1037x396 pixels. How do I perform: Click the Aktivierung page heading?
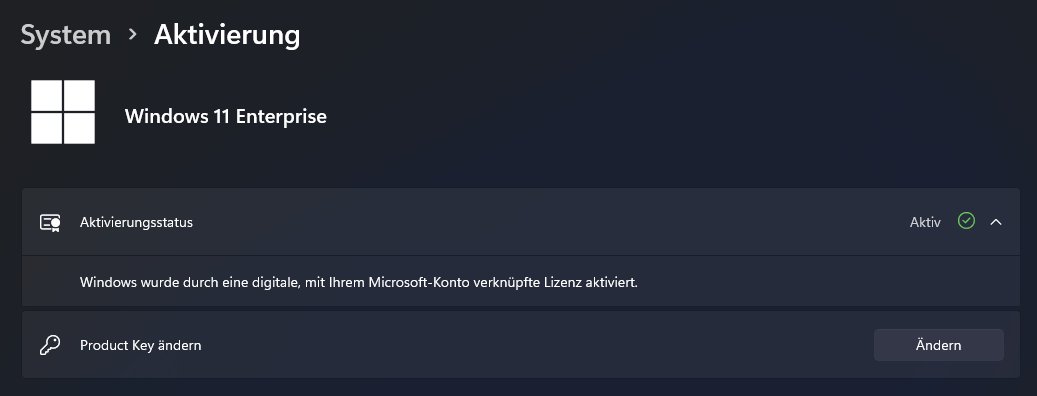pyautogui.click(x=227, y=34)
